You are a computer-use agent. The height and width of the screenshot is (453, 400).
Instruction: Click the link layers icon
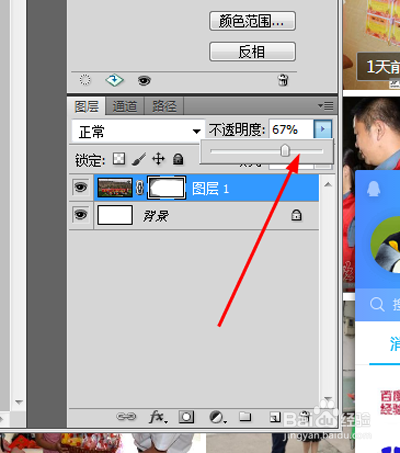[x=126, y=416]
